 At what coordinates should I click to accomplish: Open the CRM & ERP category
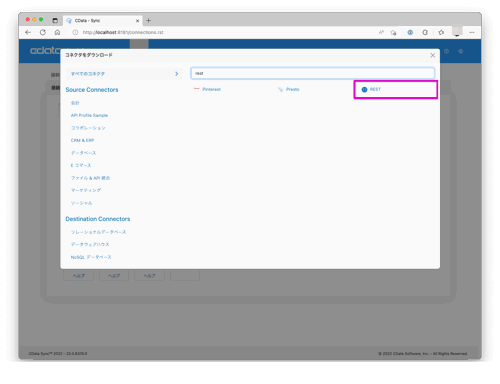pos(82,140)
